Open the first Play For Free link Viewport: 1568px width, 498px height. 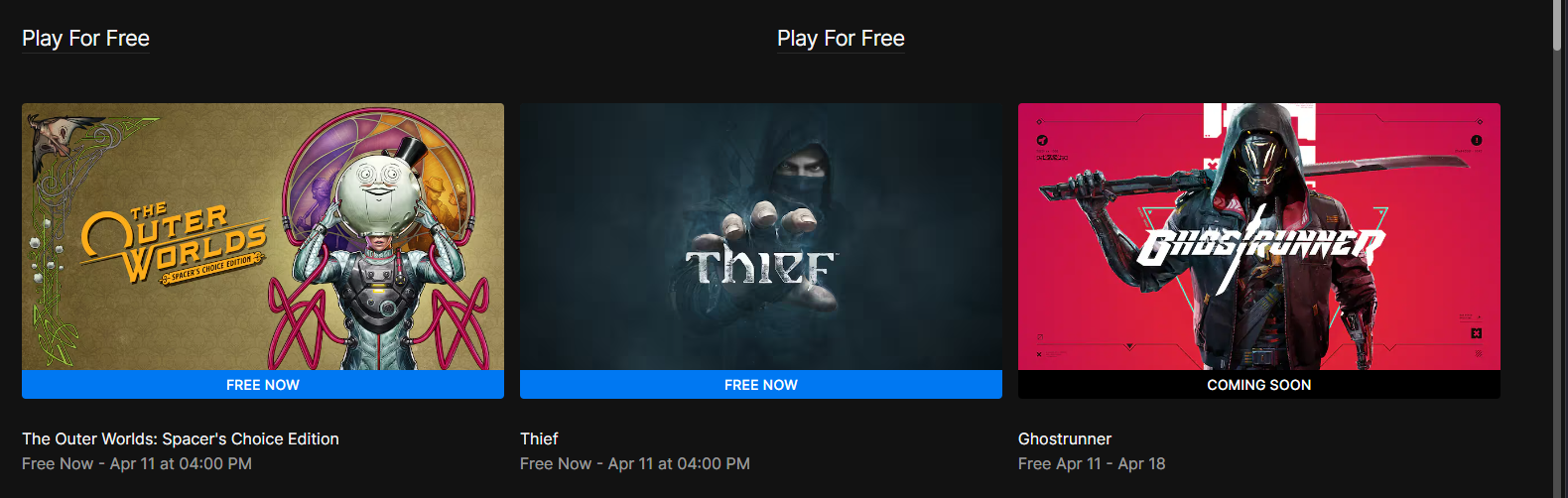(85, 39)
